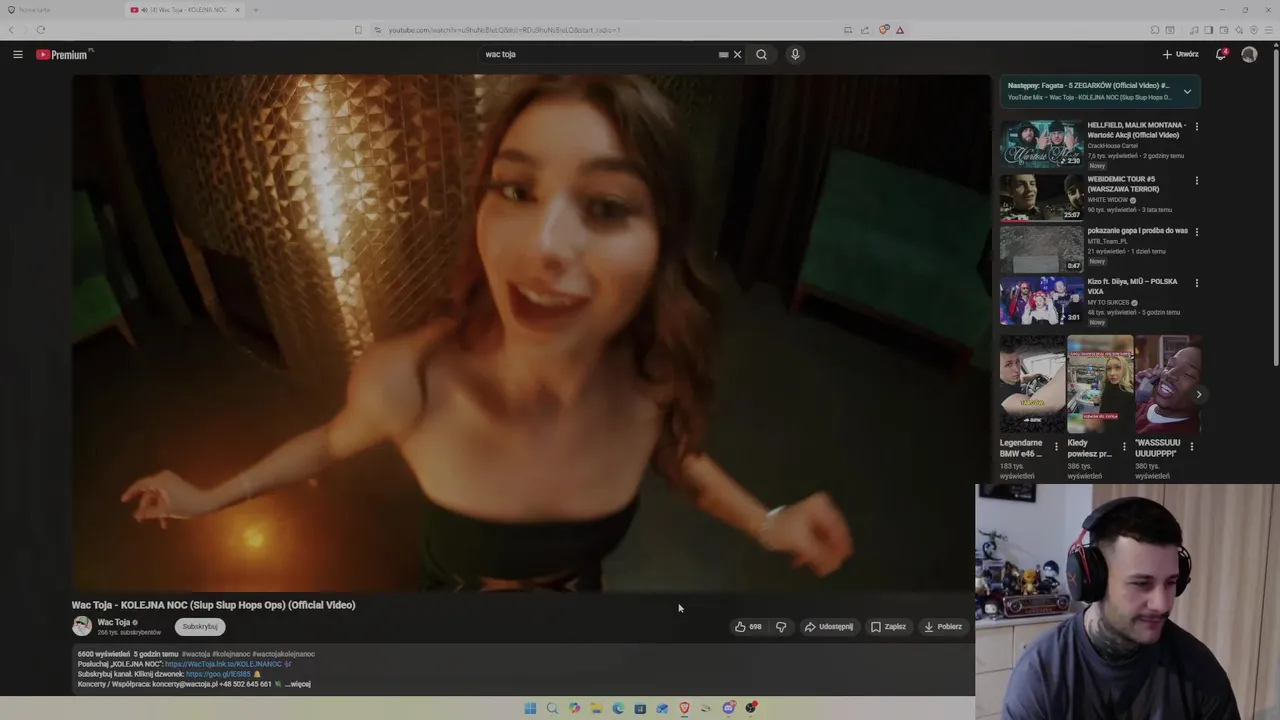Viewport: 1280px width, 720px height.
Task: Close the Wac Toja browser tab
Action: [x=237, y=10]
